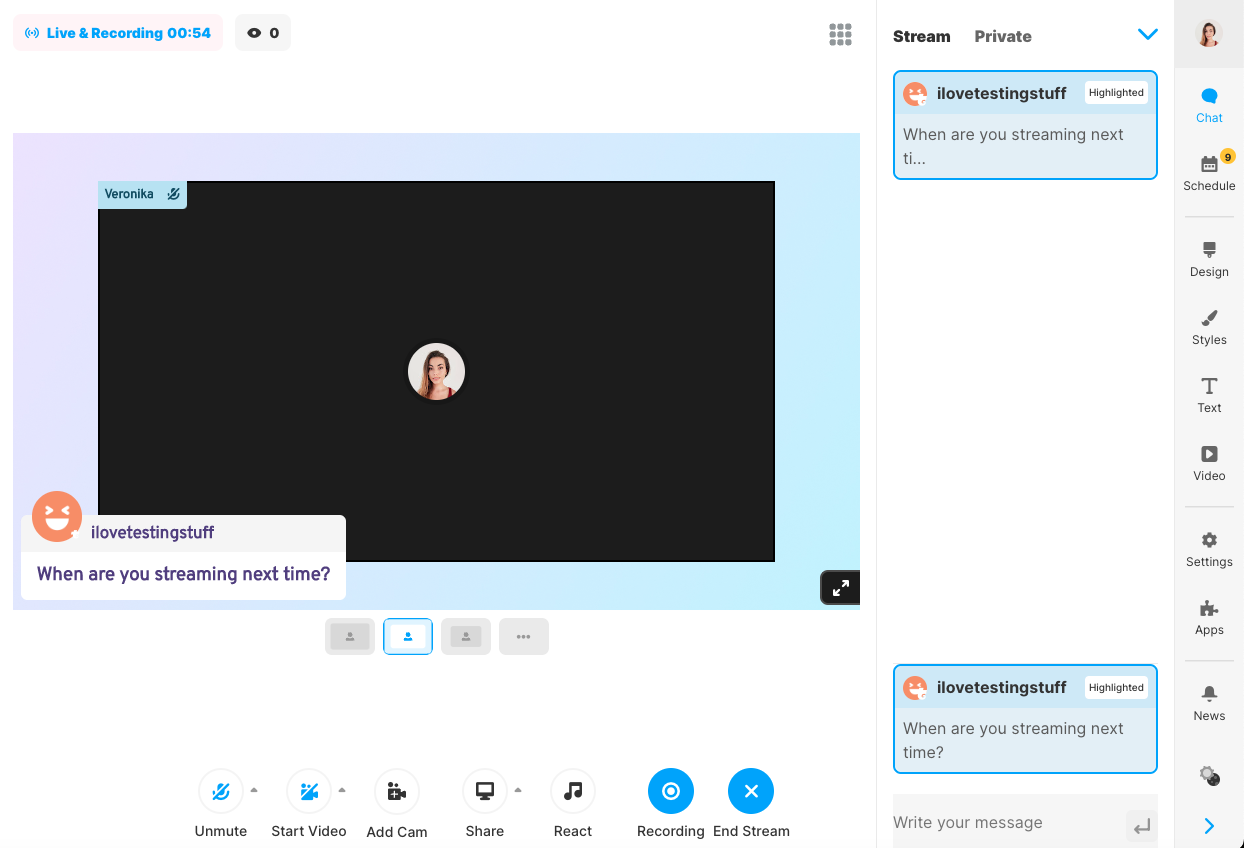Start Video camera toggle

(x=309, y=791)
